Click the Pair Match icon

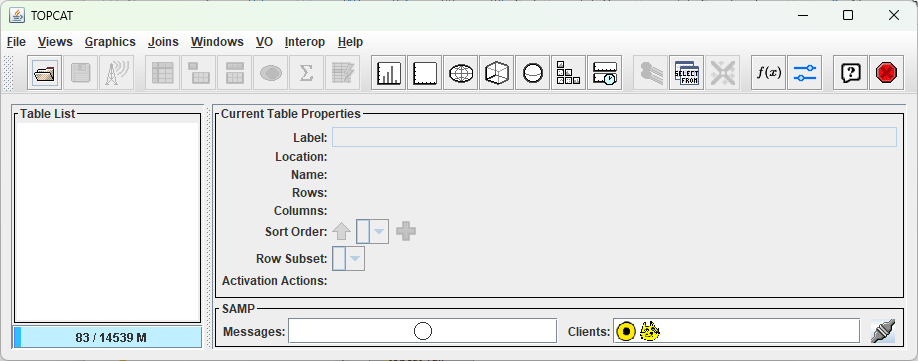pyautogui.click(x=650, y=73)
